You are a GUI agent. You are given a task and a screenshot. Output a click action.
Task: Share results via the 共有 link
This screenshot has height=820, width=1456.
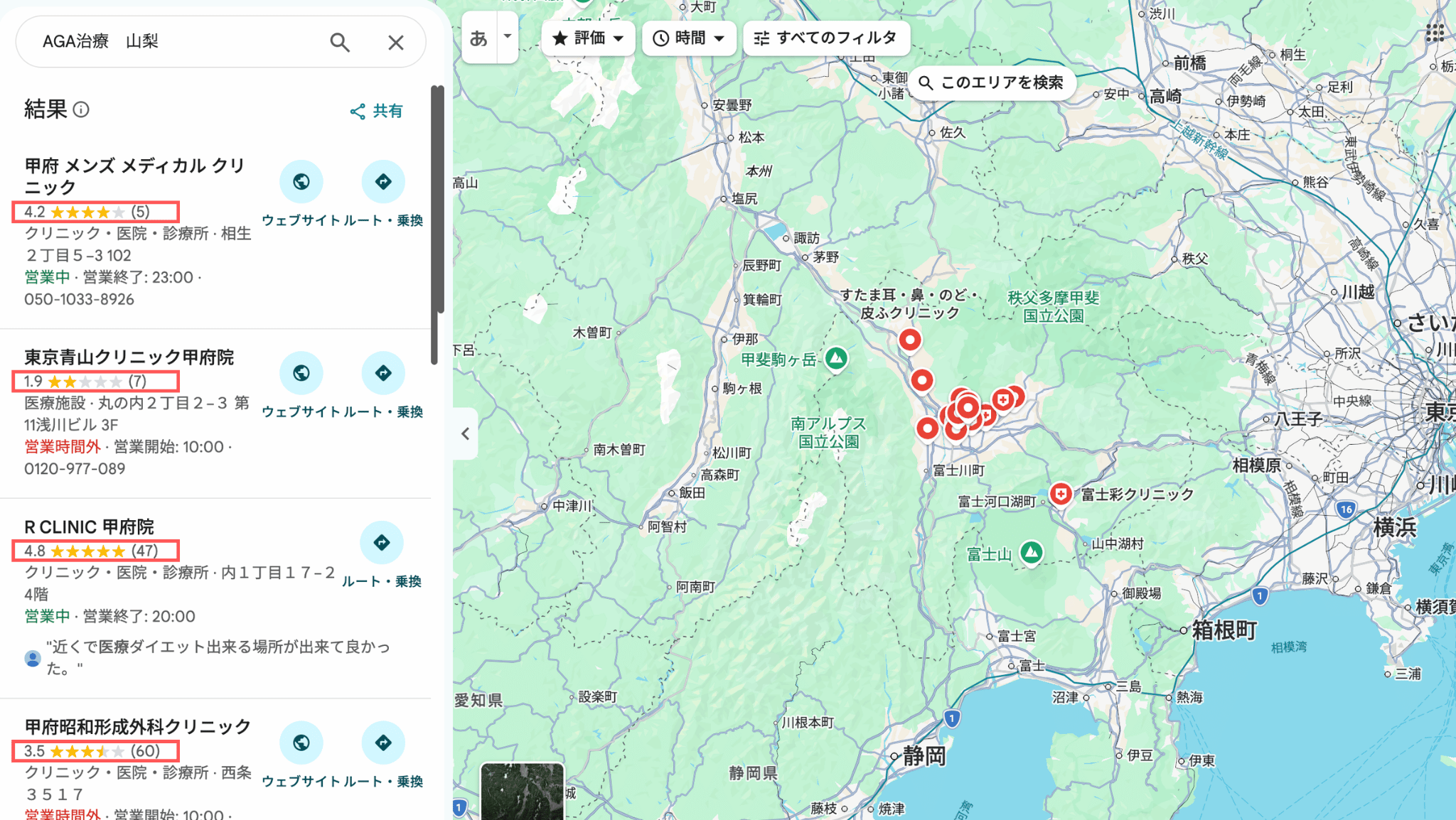point(376,111)
